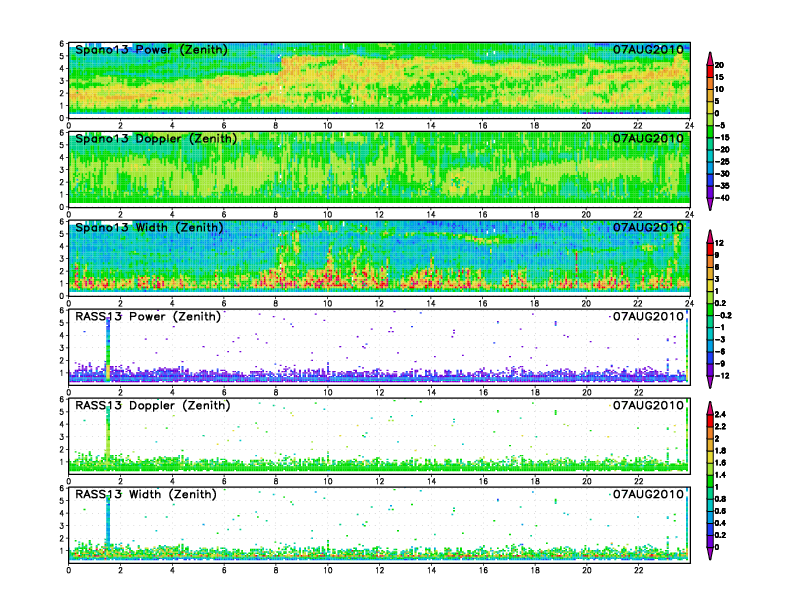The image size is (792, 612).
Task: Click the x-axis tick 24 under Spano13 Width
Action: tap(689, 303)
